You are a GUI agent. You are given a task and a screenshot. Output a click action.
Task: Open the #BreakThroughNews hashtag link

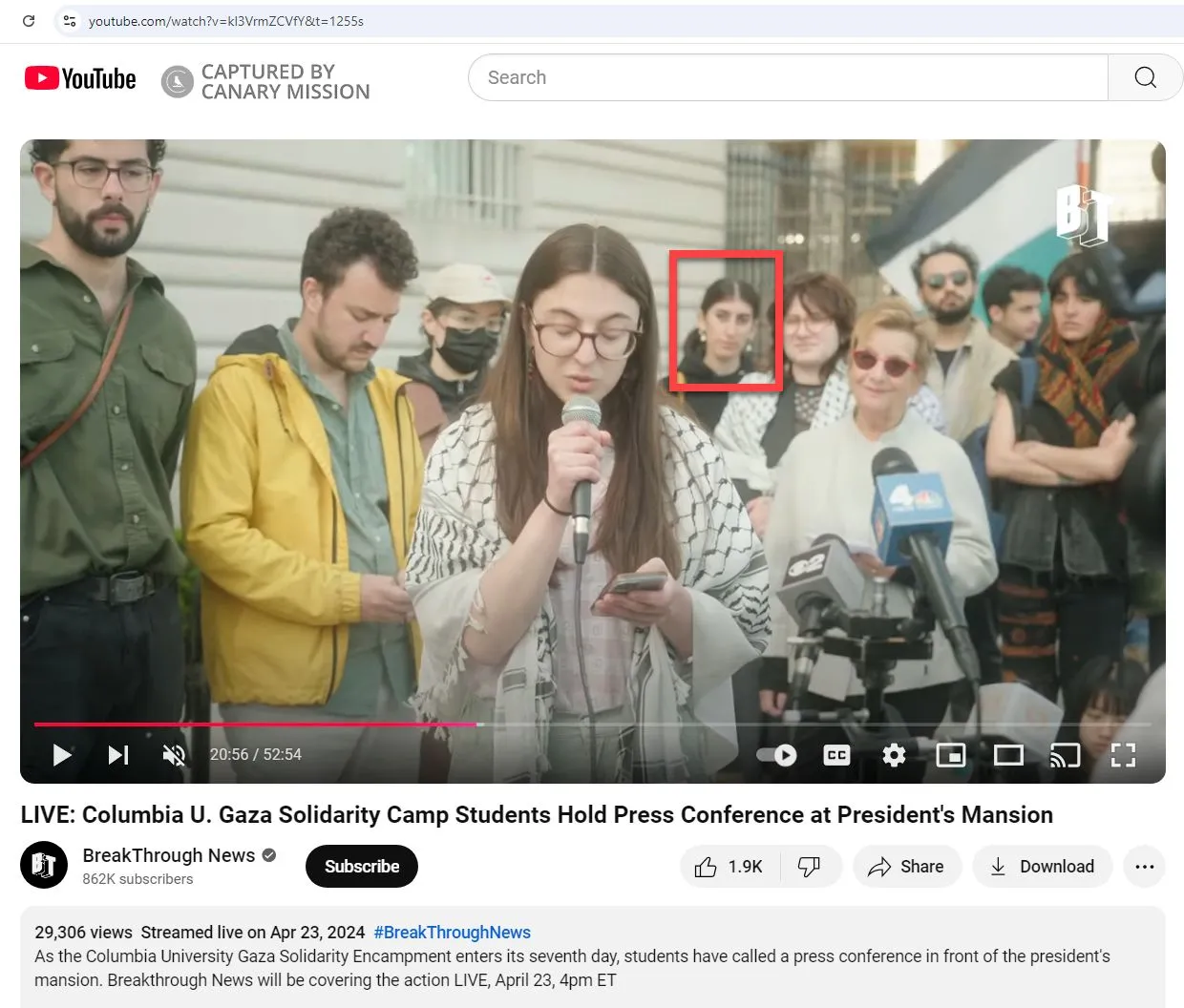pos(452,932)
